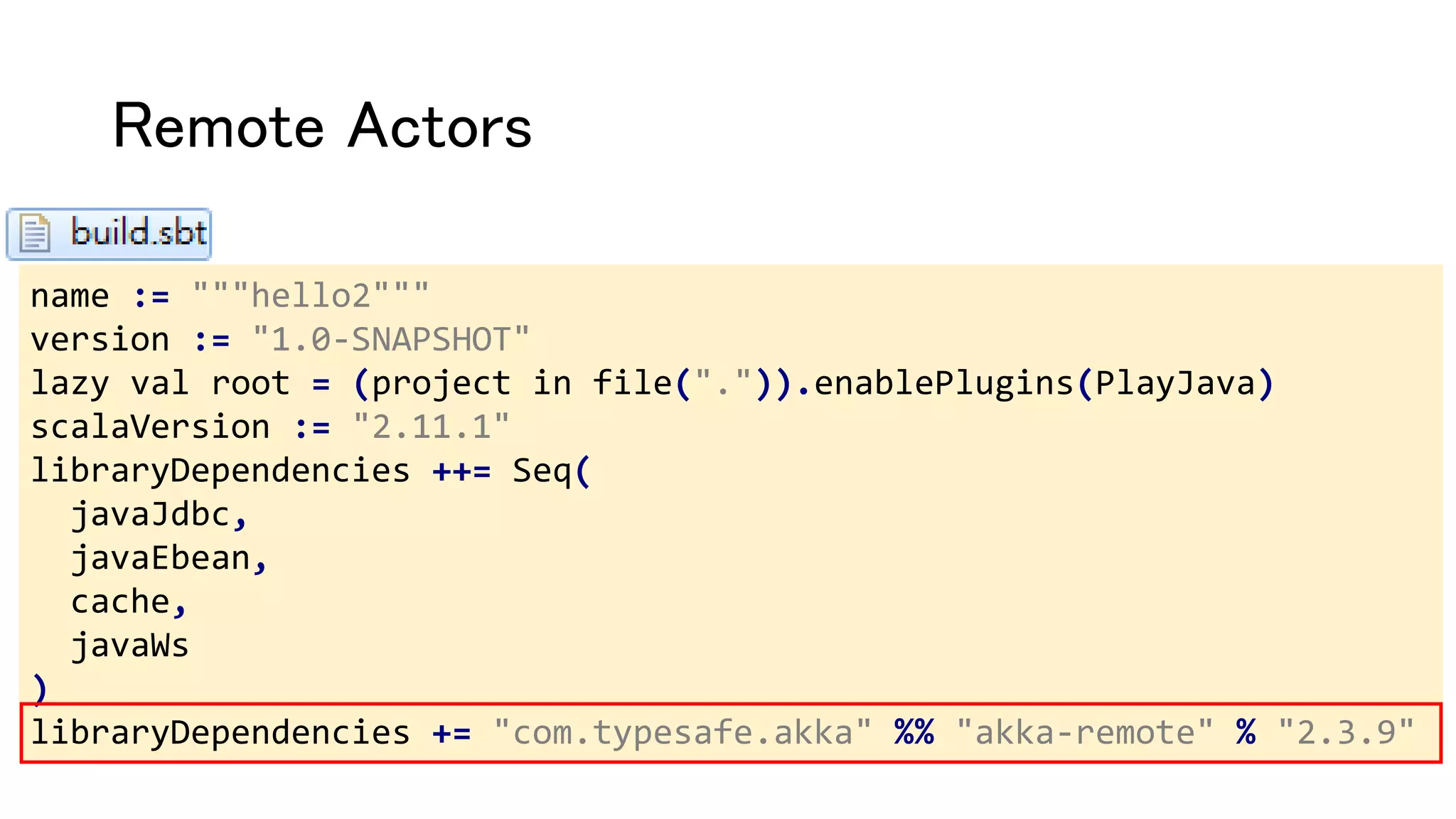This screenshot has width=1456, height=819.
Task: Click the name := """hello2""" line
Action: 230,296
